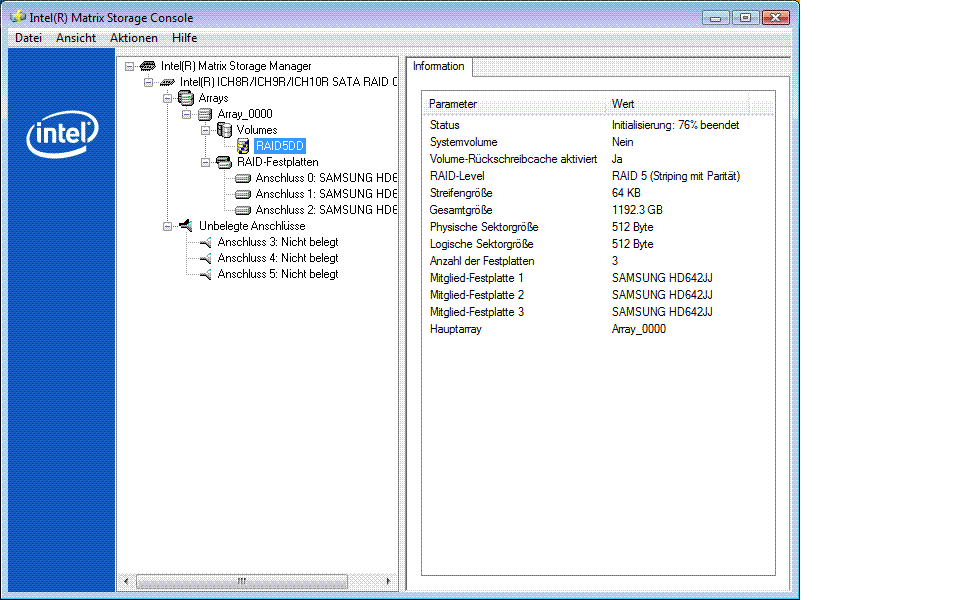This screenshot has width=960, height=600.
Task: Select the RAID5DD volume in tree
Action: pos(279,146)
